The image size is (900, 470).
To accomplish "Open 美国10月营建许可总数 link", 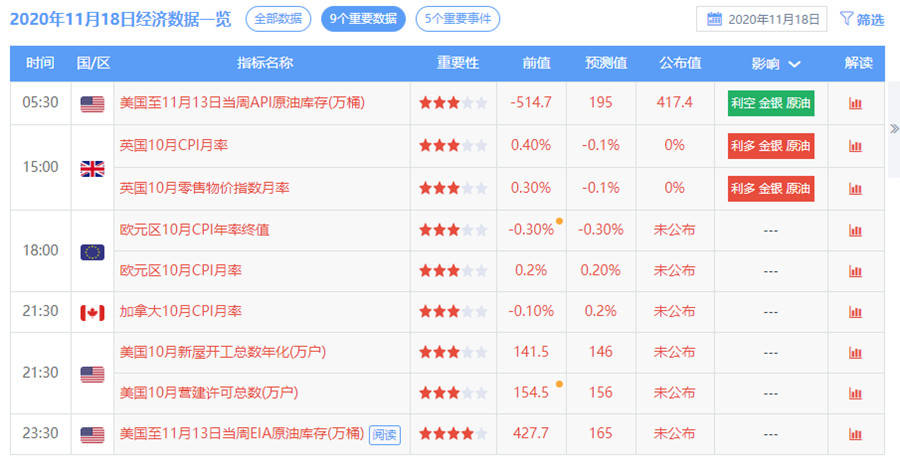I will click(x=209, y=393).
